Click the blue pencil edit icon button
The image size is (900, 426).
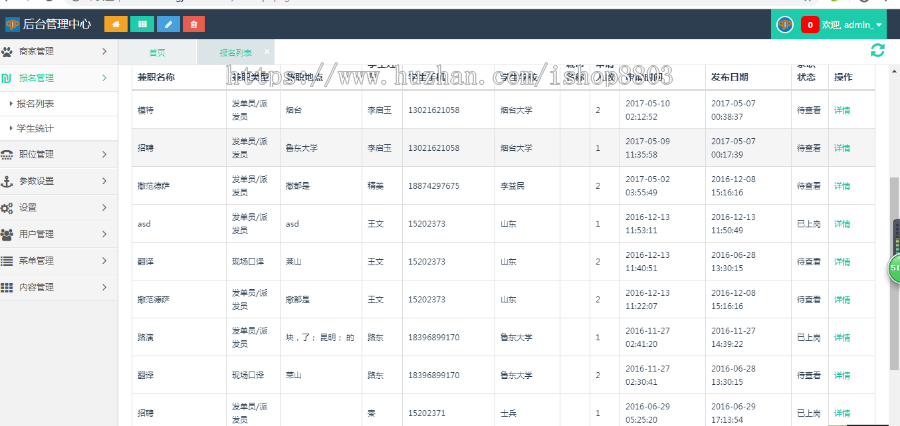(169, 23)
